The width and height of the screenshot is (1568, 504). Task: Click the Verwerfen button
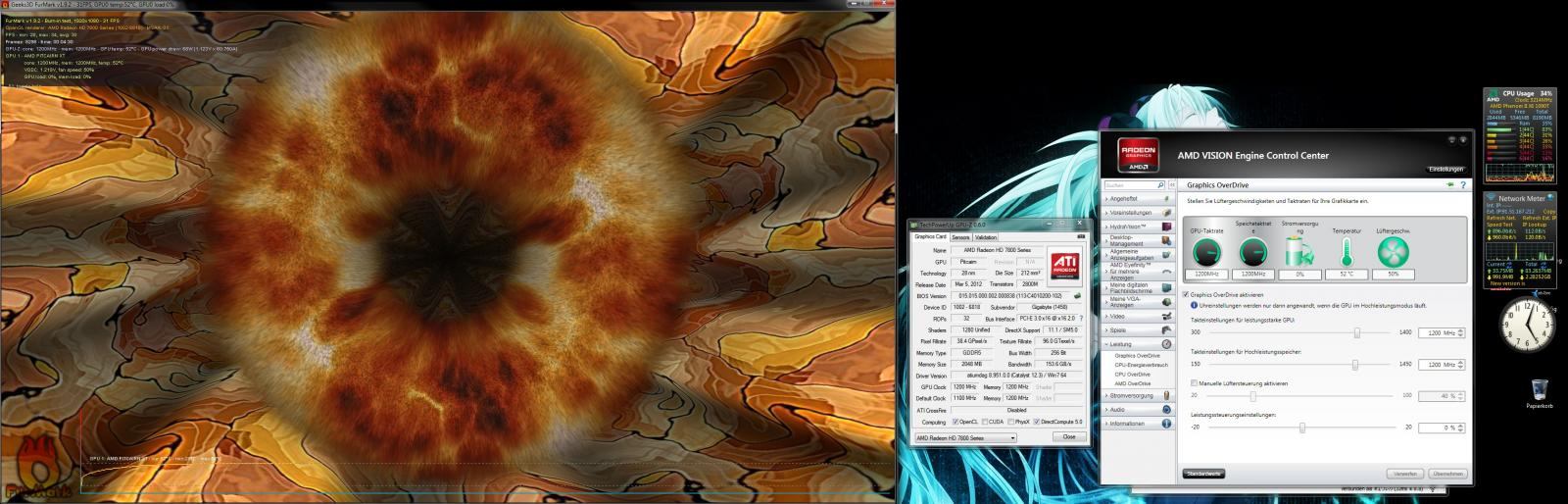[1405, 474]
